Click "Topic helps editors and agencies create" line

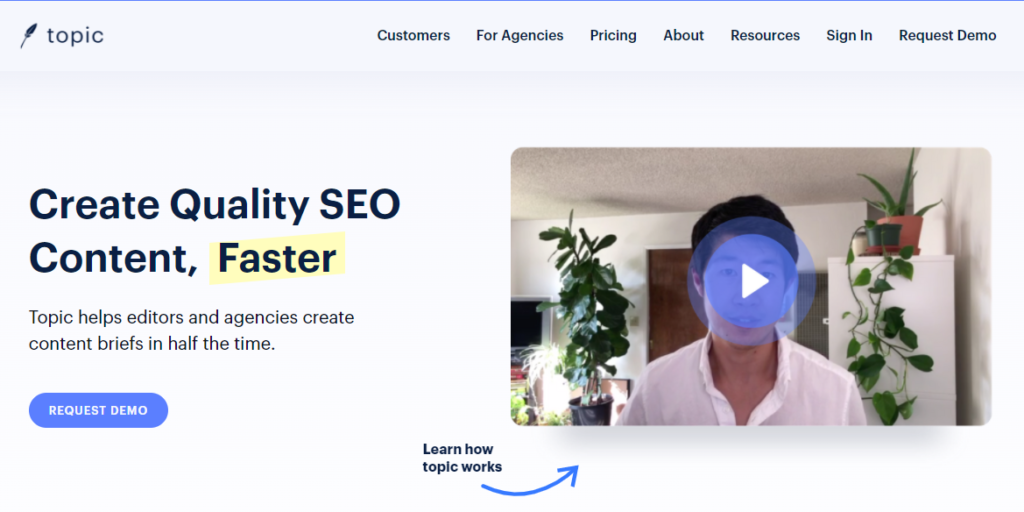(x=191, y=318)
